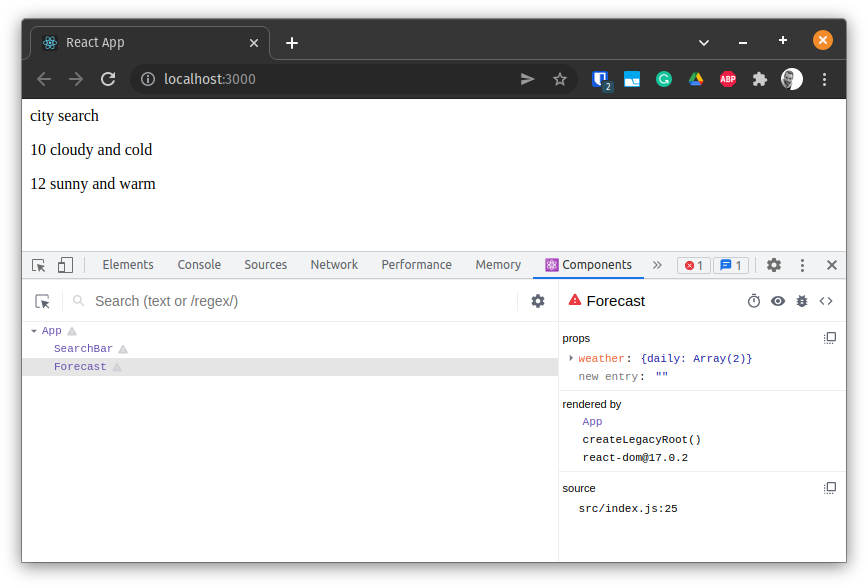The width and height of the screenshot is (868, 587).
Task: Select SearchBar component in tree
Action: 83,349
